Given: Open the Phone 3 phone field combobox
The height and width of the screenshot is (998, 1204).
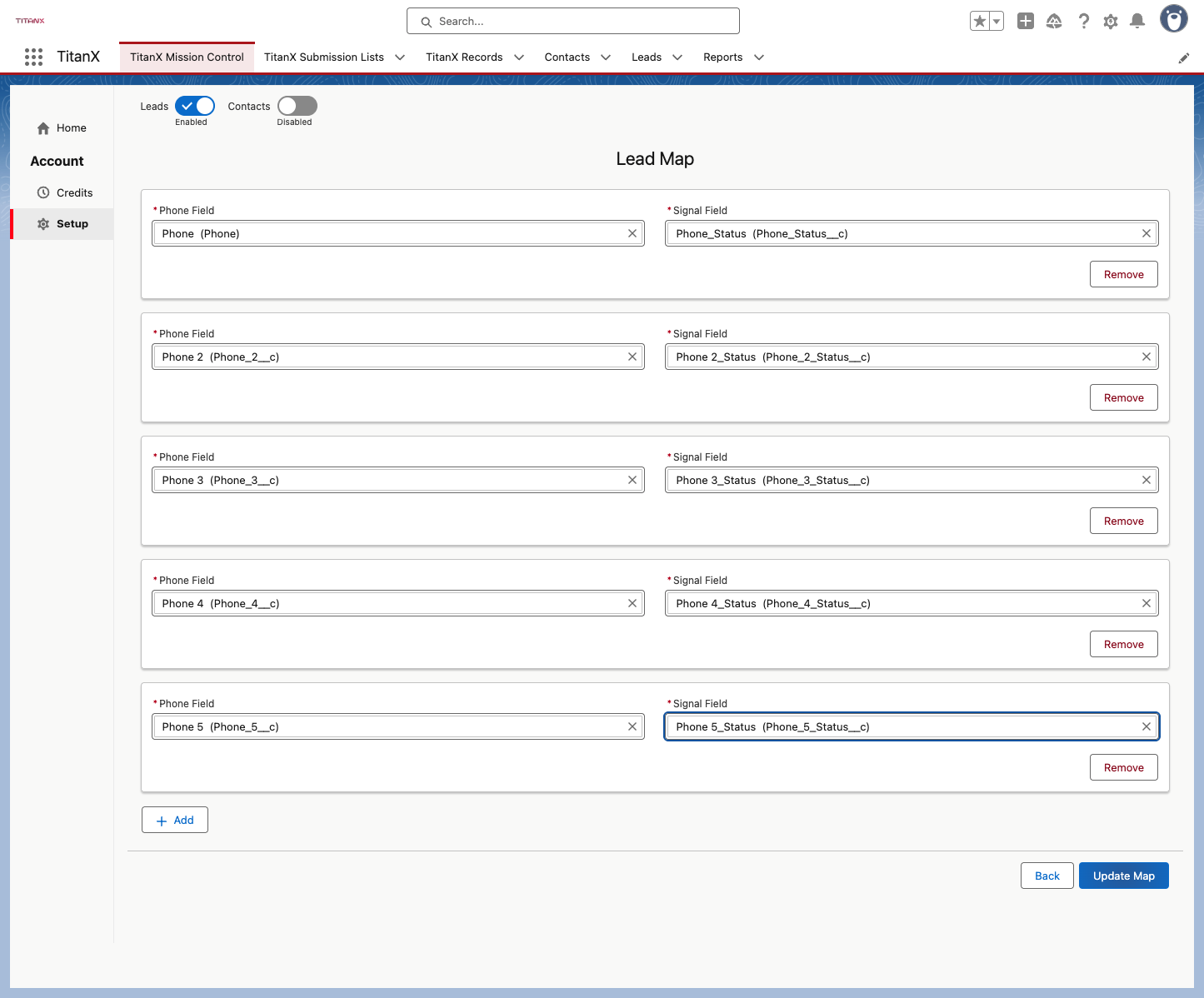Looking at the screenshot, I should (398, 480).
